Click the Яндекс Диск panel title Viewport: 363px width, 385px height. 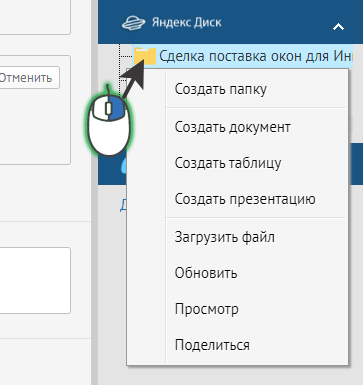pyautogui.click(x=186, y=23)
